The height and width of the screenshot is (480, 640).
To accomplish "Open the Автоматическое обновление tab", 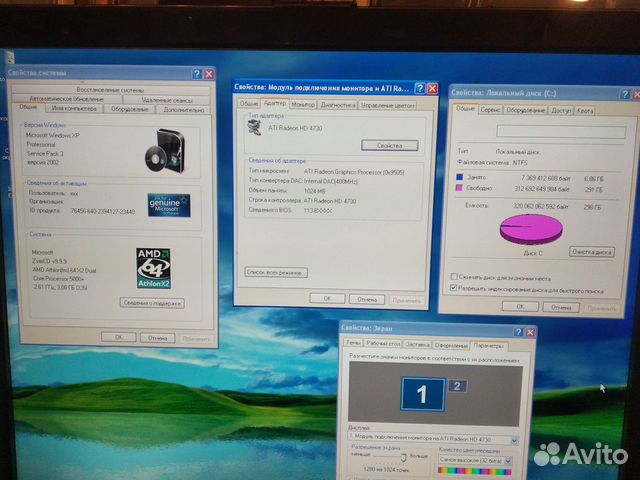I will point(67,99).
